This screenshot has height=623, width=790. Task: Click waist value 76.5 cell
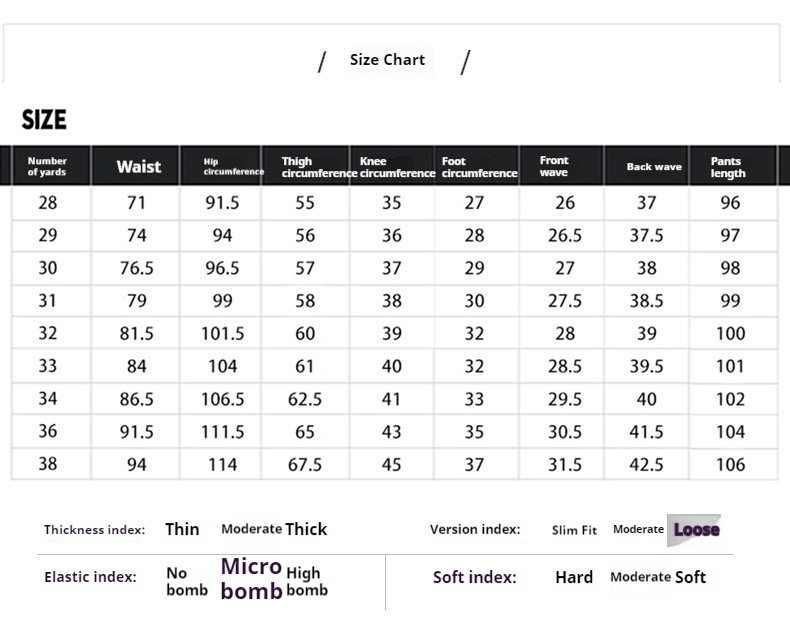click(137, 268)
